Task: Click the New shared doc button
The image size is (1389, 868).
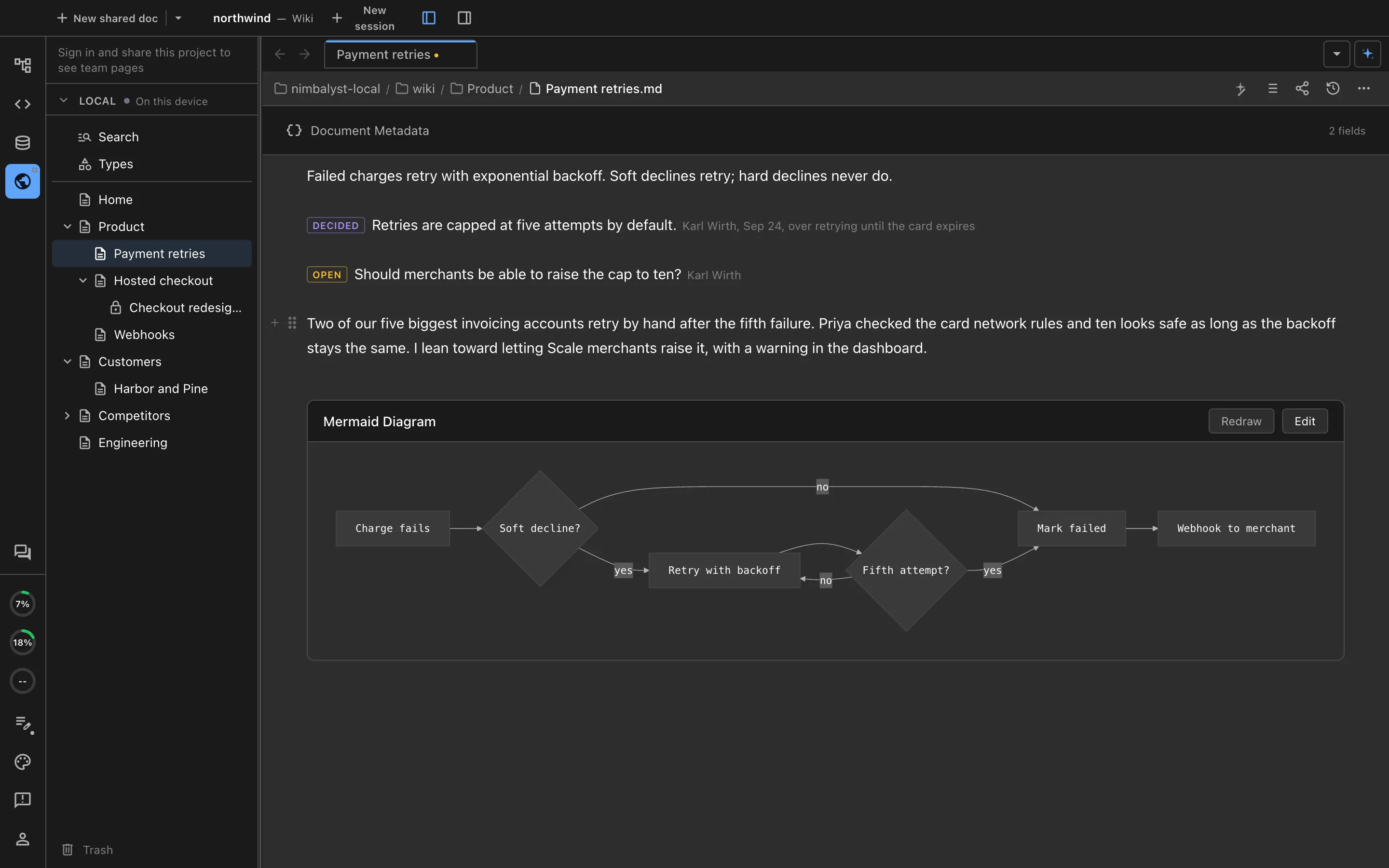Action: (108, 18)
